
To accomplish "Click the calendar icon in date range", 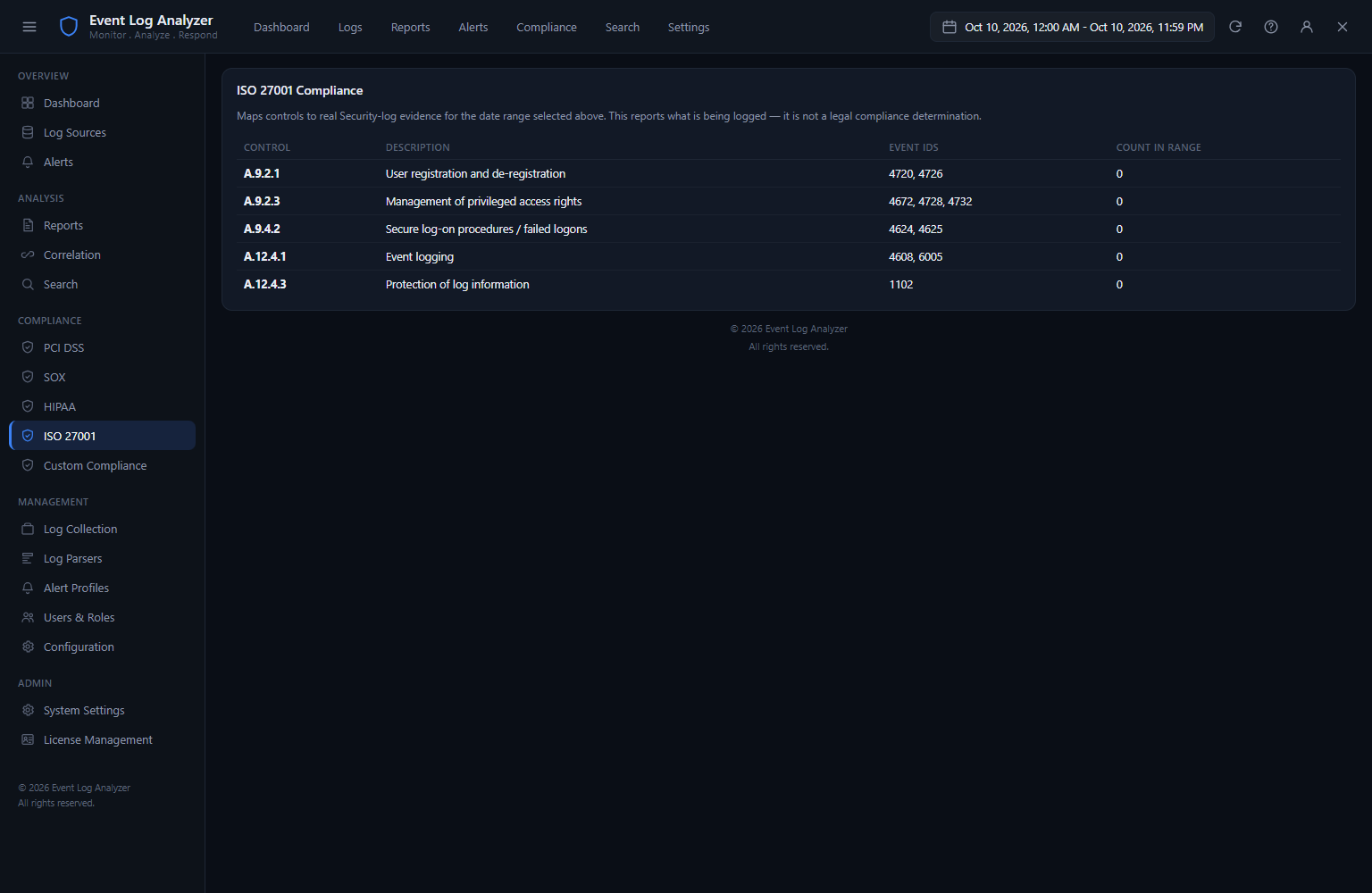I will 950,27.
